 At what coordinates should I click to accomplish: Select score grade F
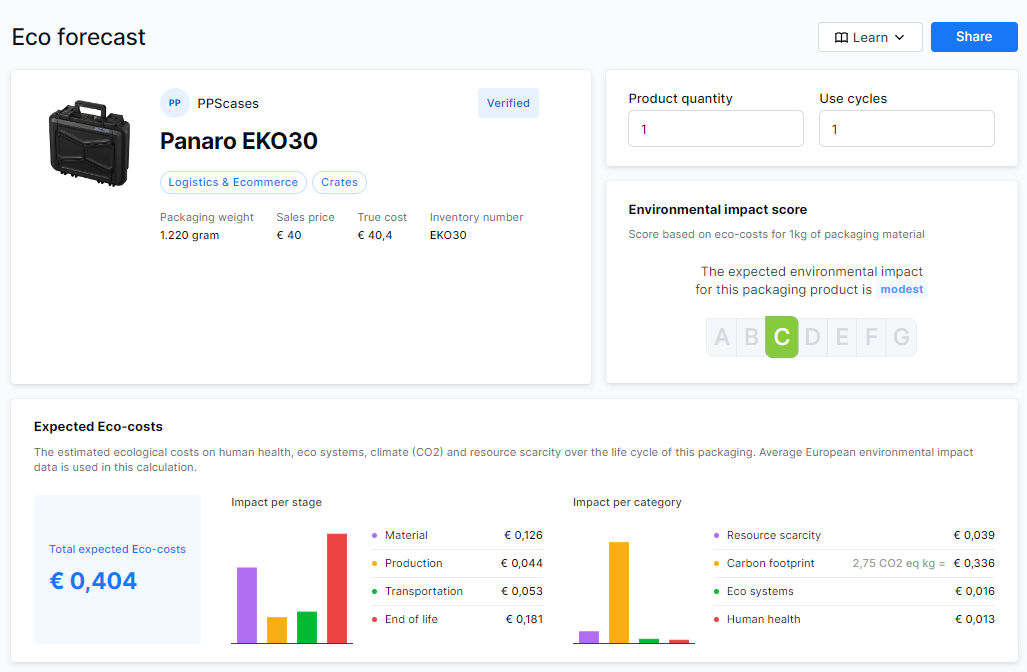[871, 337]
